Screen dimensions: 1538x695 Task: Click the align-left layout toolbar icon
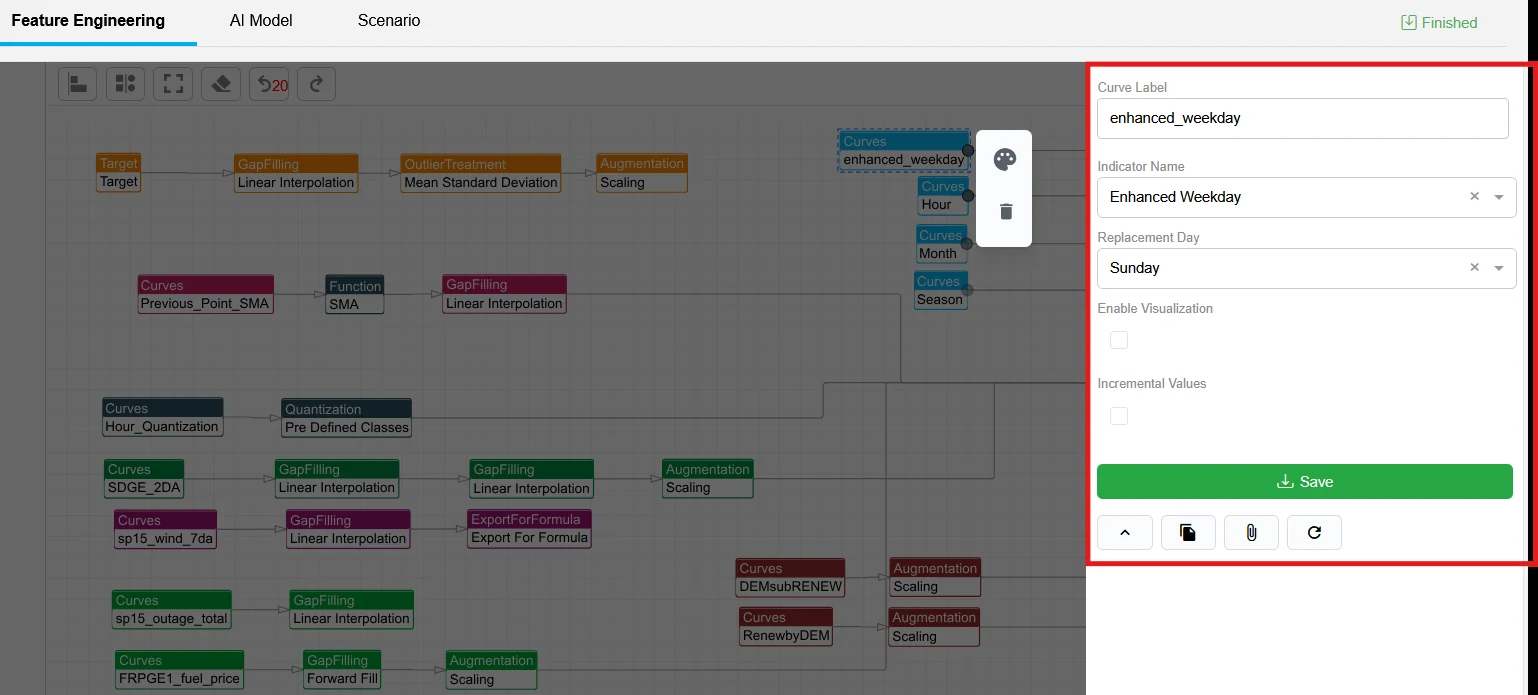point(77,84)
